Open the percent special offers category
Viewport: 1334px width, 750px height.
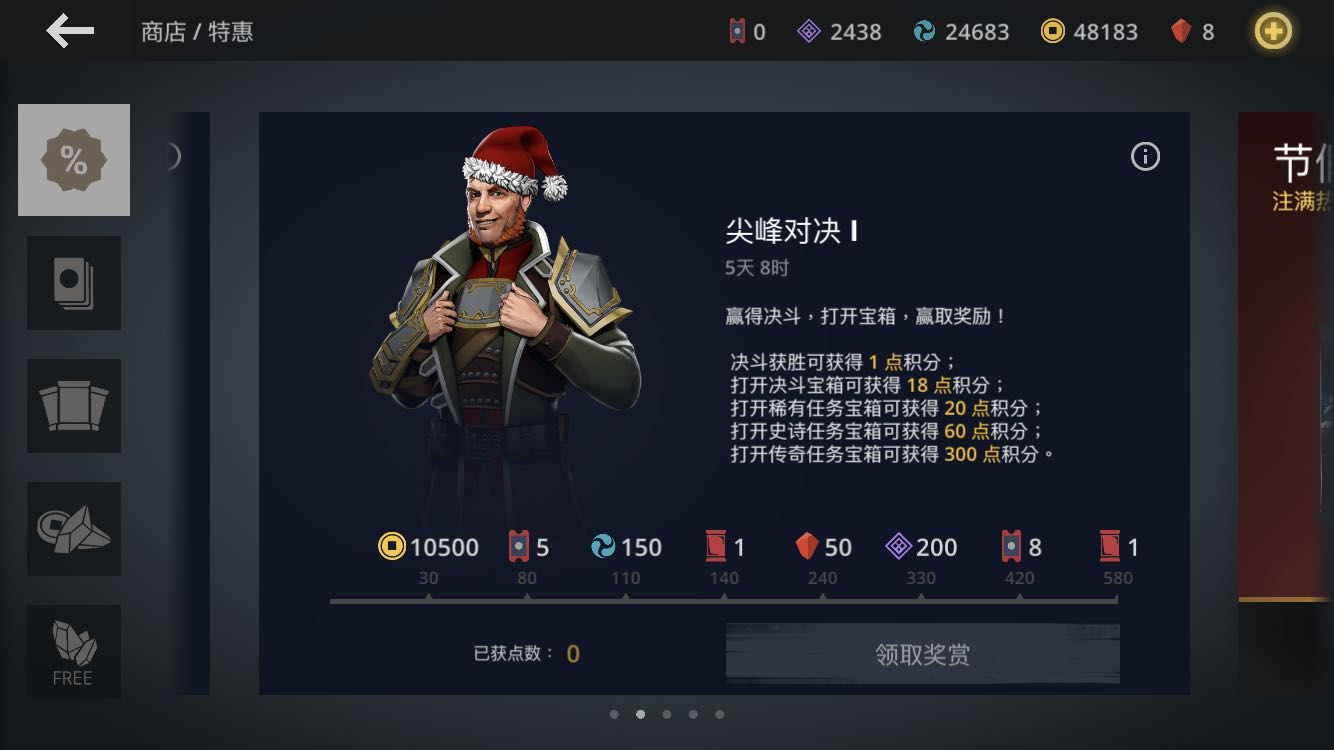[x=74, y=160]
